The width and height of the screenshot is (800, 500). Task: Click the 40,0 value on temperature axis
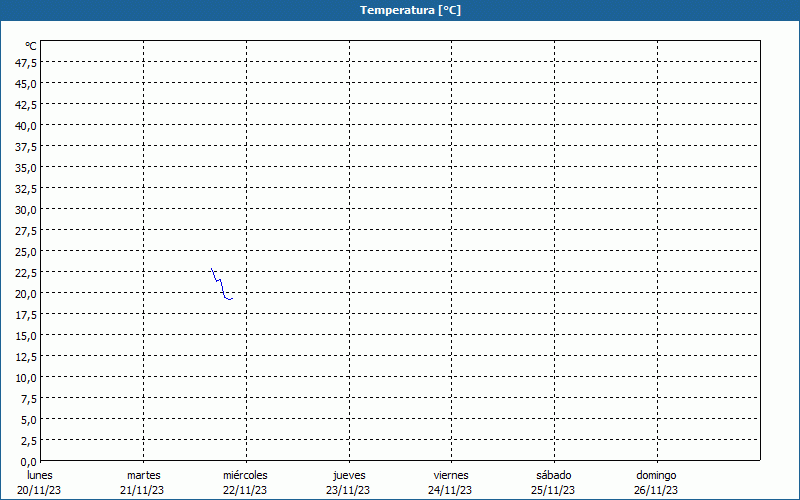pos(27,126)
